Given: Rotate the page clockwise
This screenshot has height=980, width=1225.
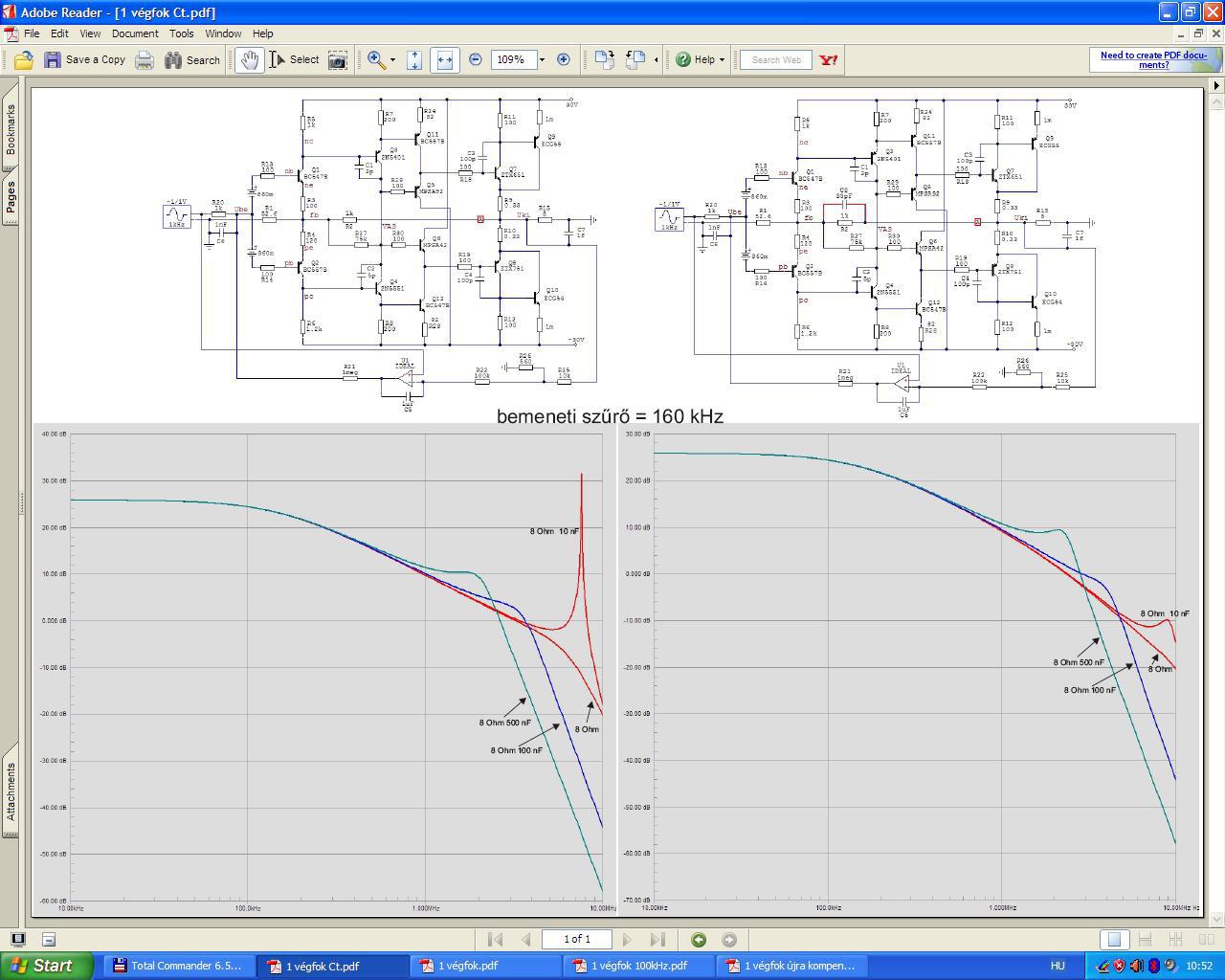Looking at the screenshot, I should point(604,59).
